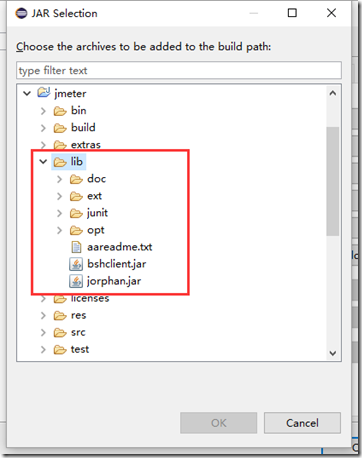Select the src folder label

point(78,332)
